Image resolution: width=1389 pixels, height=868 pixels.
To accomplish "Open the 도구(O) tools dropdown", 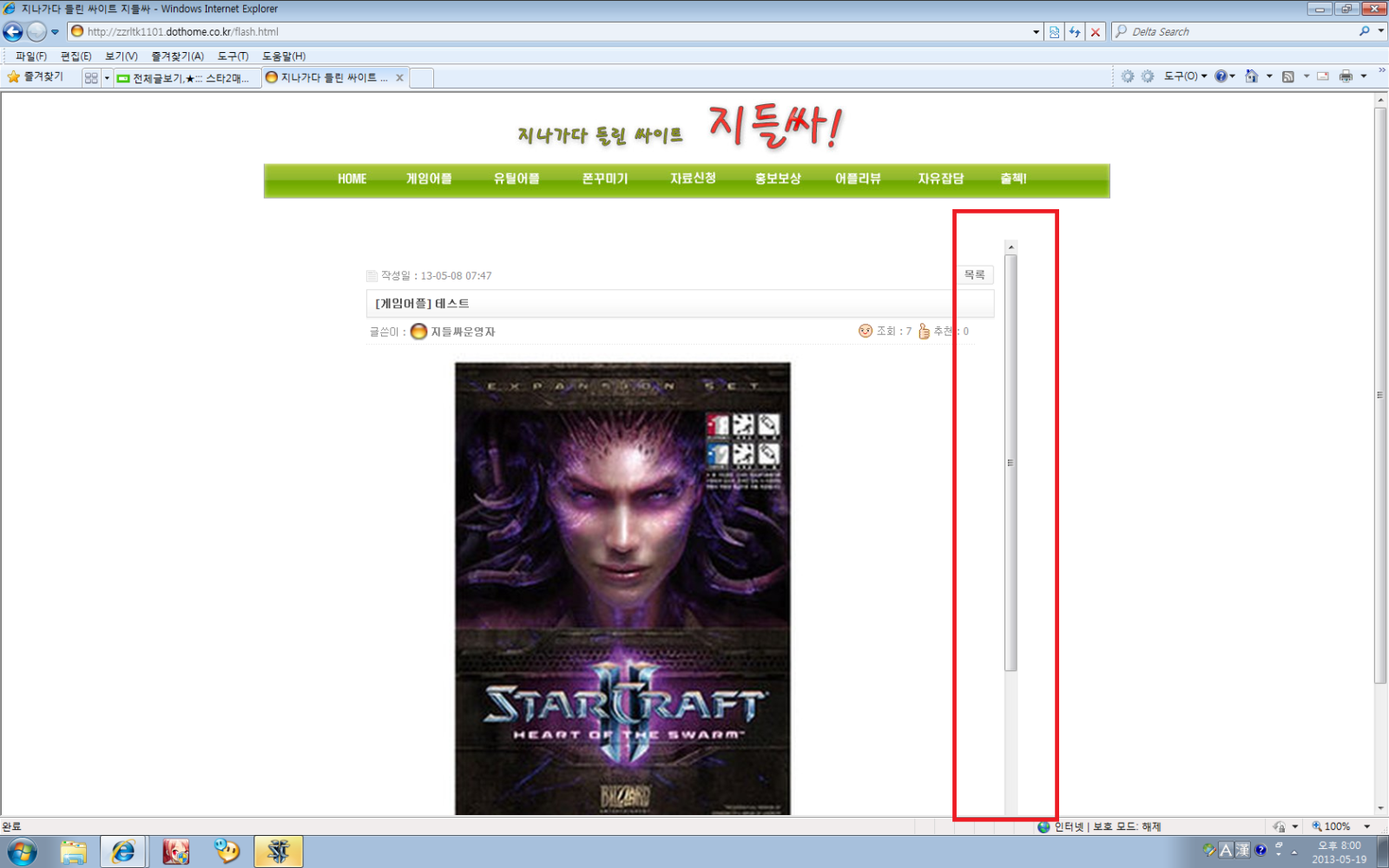I will click(x=1186, y=76).
